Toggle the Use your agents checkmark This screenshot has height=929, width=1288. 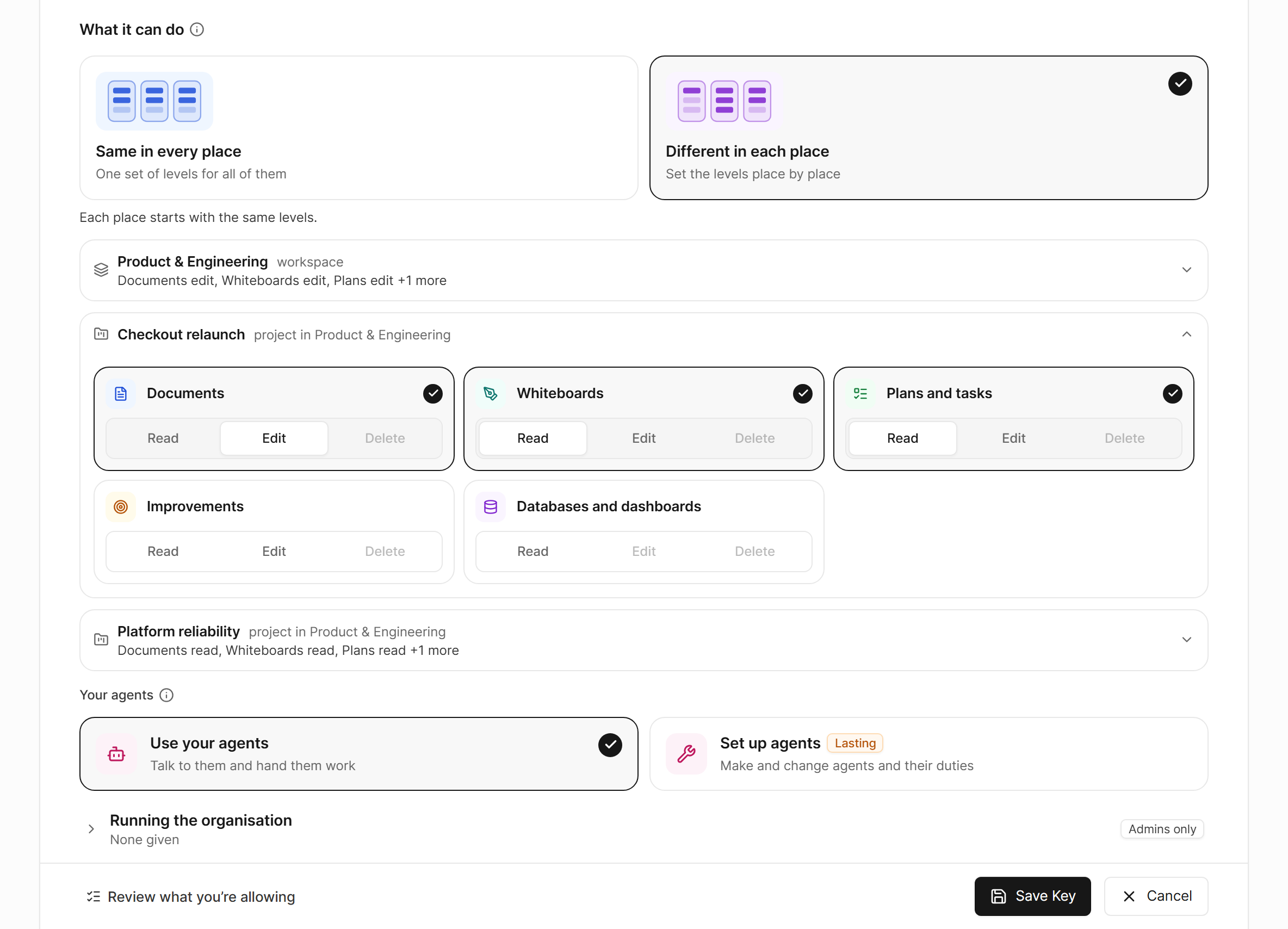(x=610, y=745)
